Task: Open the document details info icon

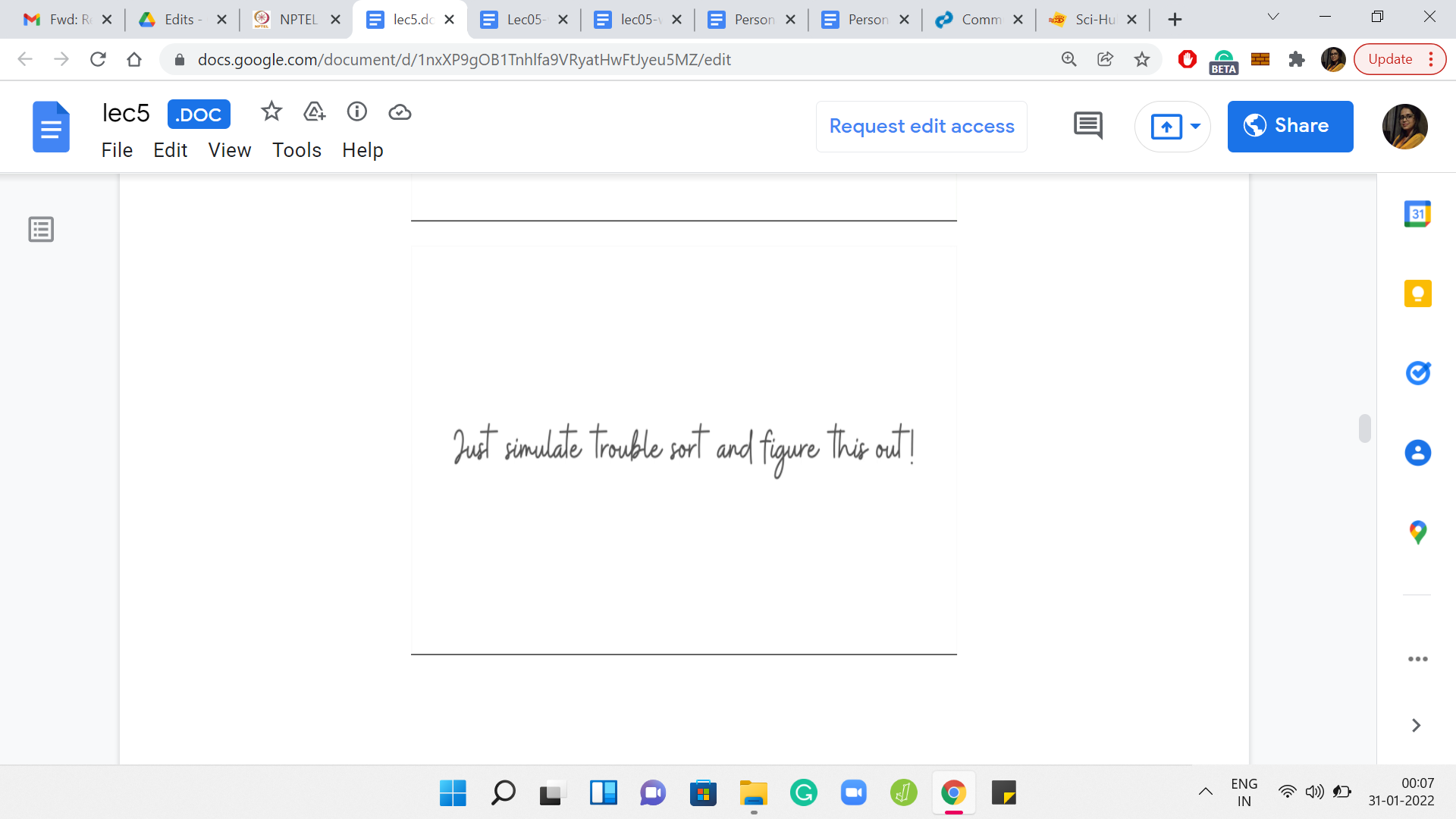Action: pyautogui.click(x=356, y=112)
